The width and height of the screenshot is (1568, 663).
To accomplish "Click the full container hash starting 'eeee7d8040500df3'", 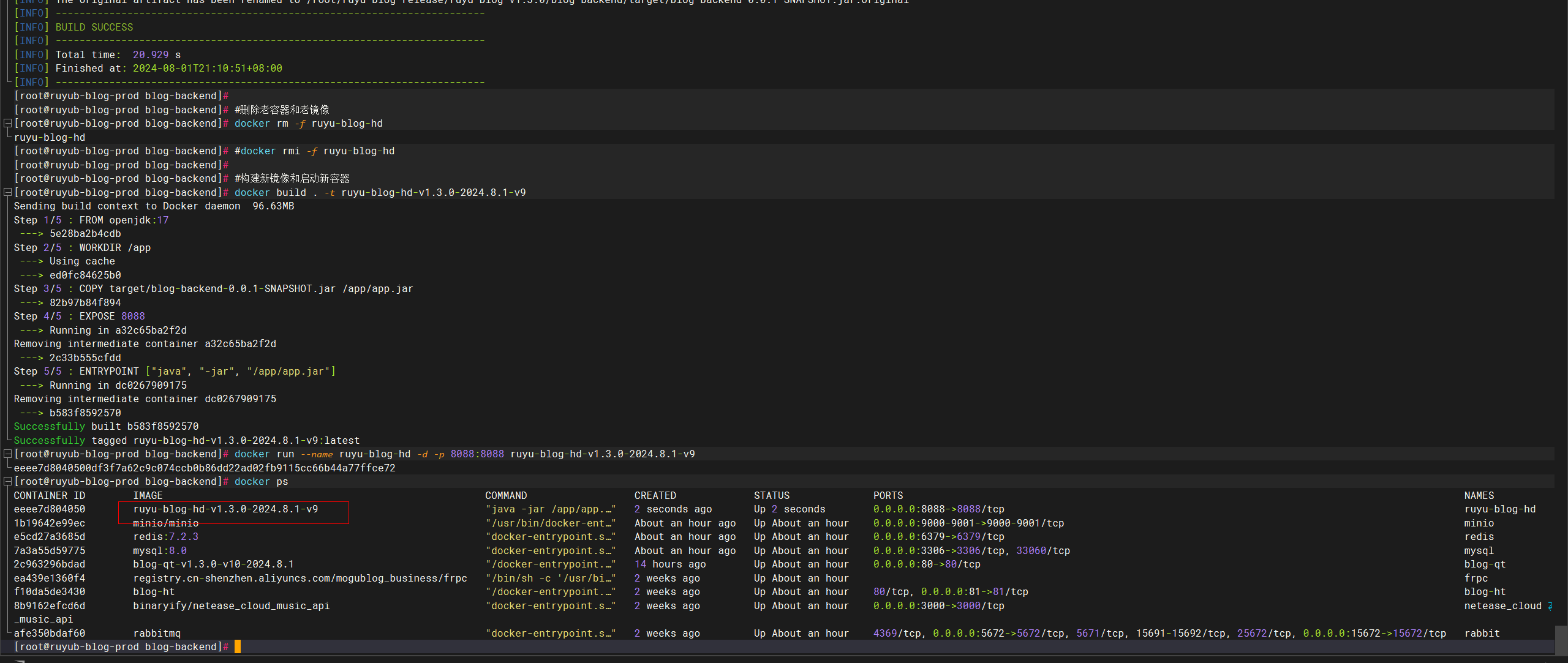I will pyautogui.click(x=205, y=468).
